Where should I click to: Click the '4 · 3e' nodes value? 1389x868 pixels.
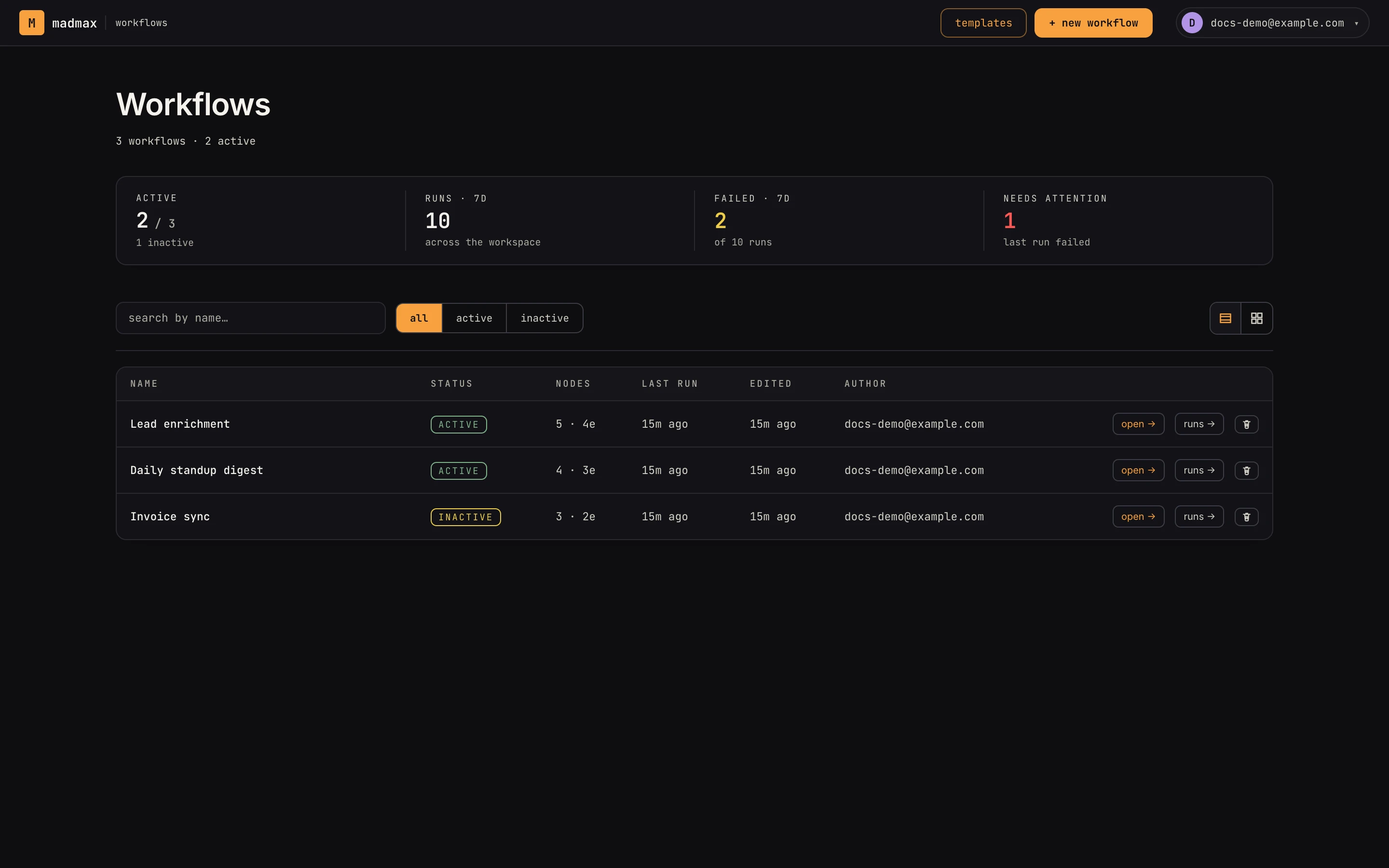575,471
